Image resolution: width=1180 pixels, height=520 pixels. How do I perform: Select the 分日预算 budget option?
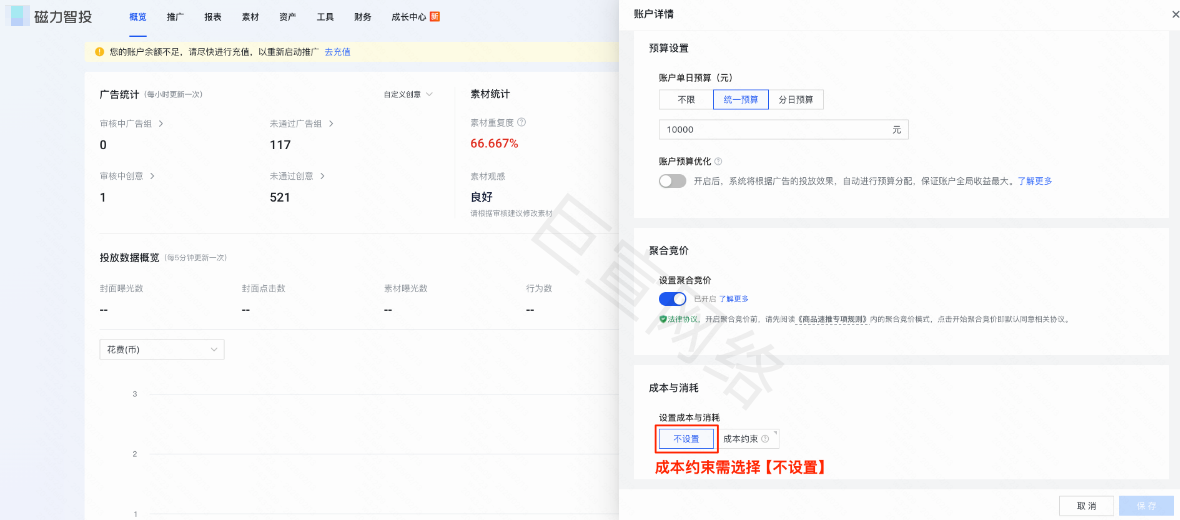796,99
